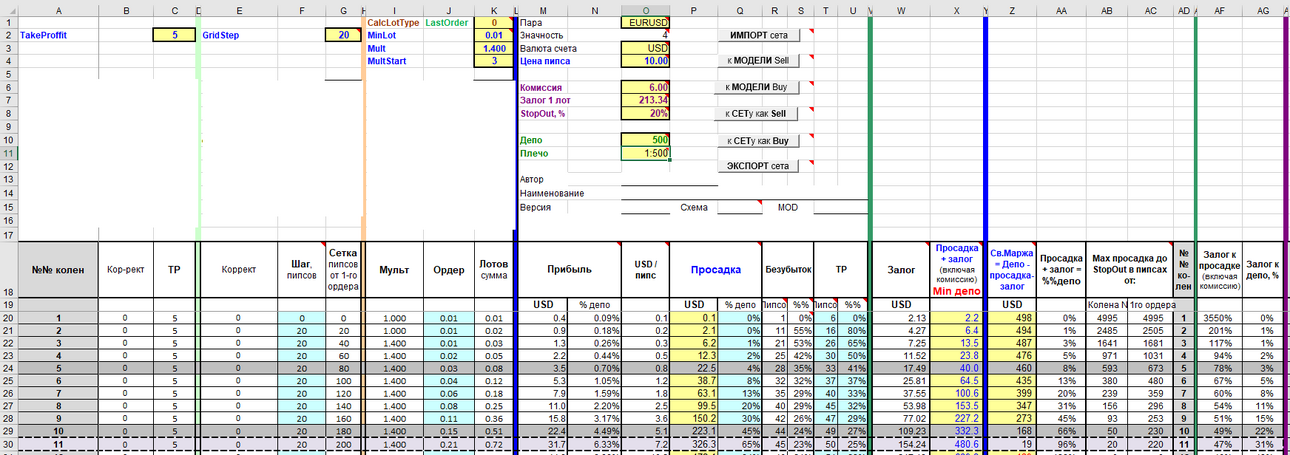Click the Залог к депо, % header

coord(1263,270)
